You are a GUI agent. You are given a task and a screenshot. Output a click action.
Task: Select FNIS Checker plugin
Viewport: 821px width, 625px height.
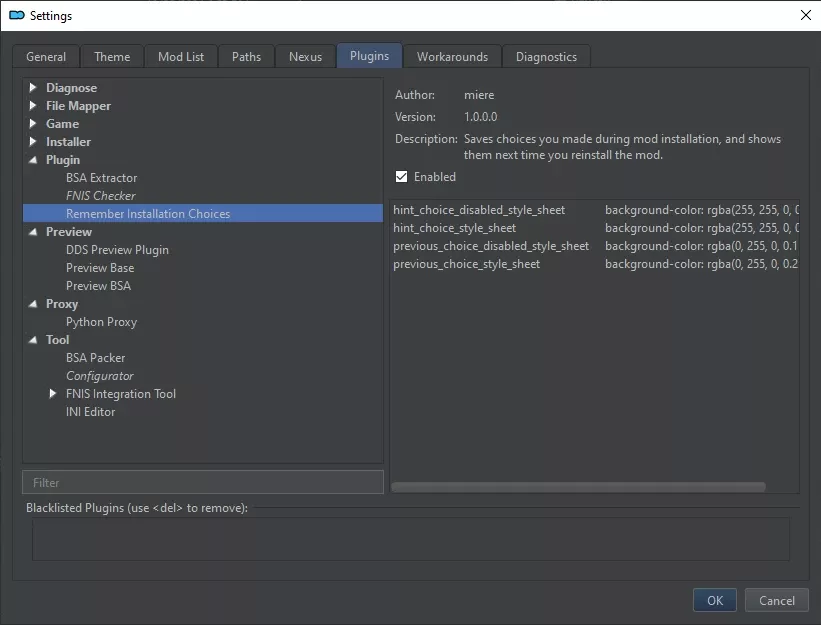(101, 196)
